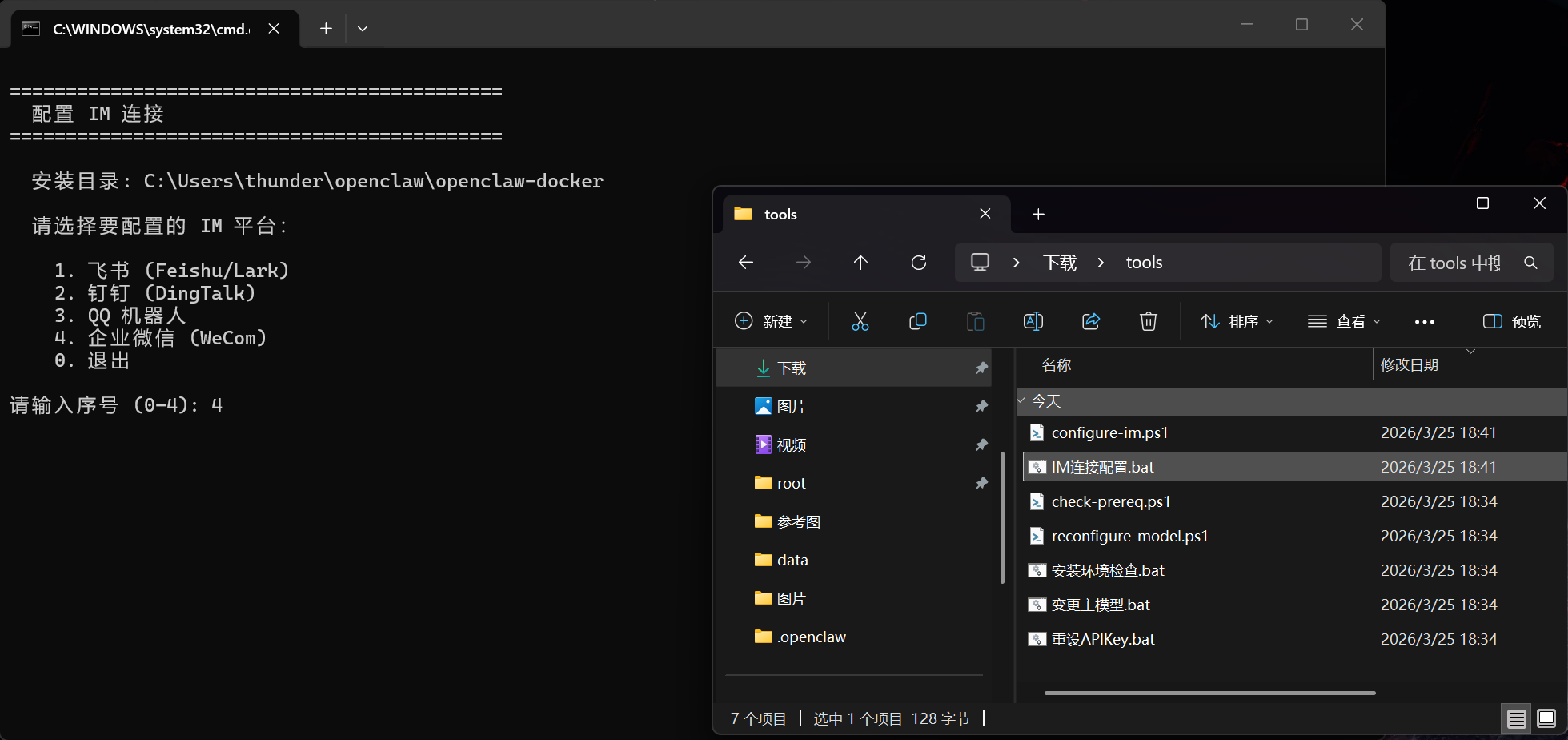
Task: Add a new Explorer tab
Action: tap(1038, 215)
